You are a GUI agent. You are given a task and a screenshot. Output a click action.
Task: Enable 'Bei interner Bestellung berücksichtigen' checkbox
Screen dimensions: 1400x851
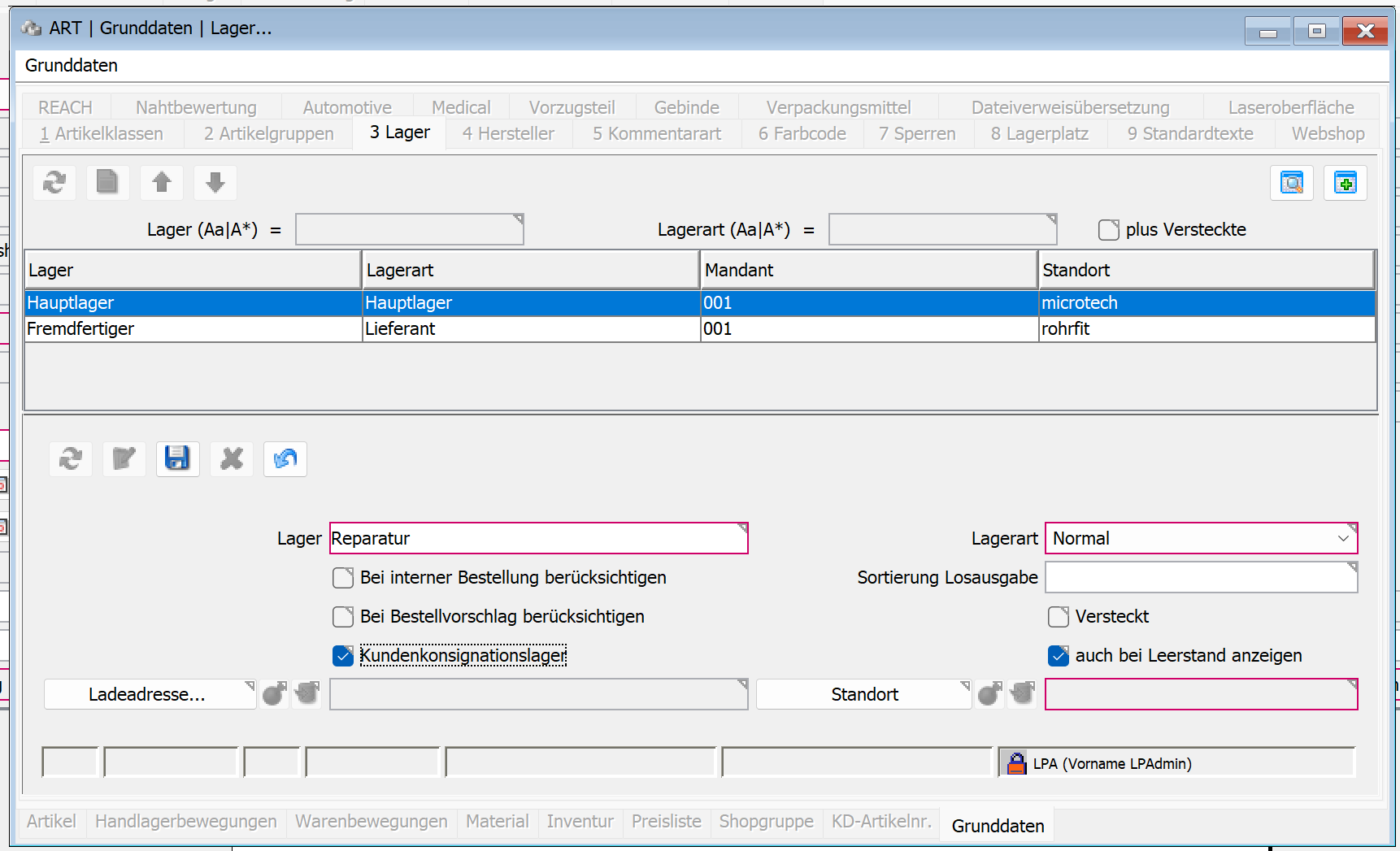343,578
